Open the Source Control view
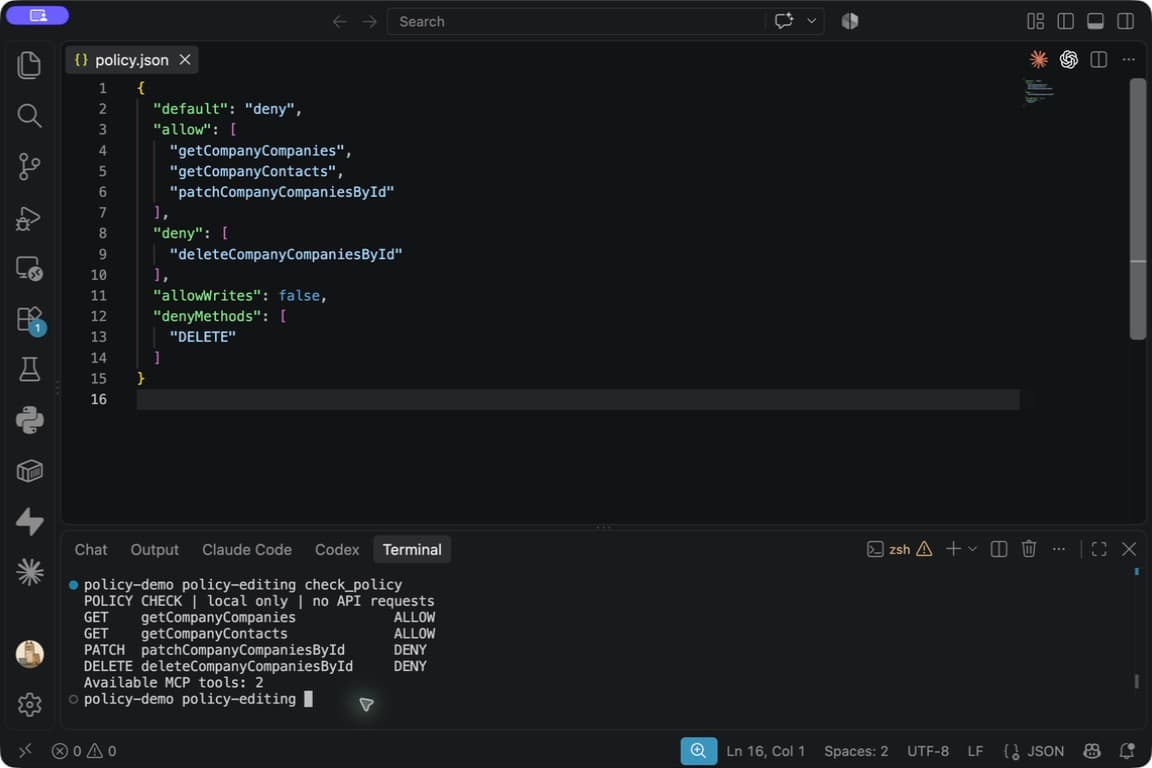The image size is (1152, 768). tap(29, 167)
